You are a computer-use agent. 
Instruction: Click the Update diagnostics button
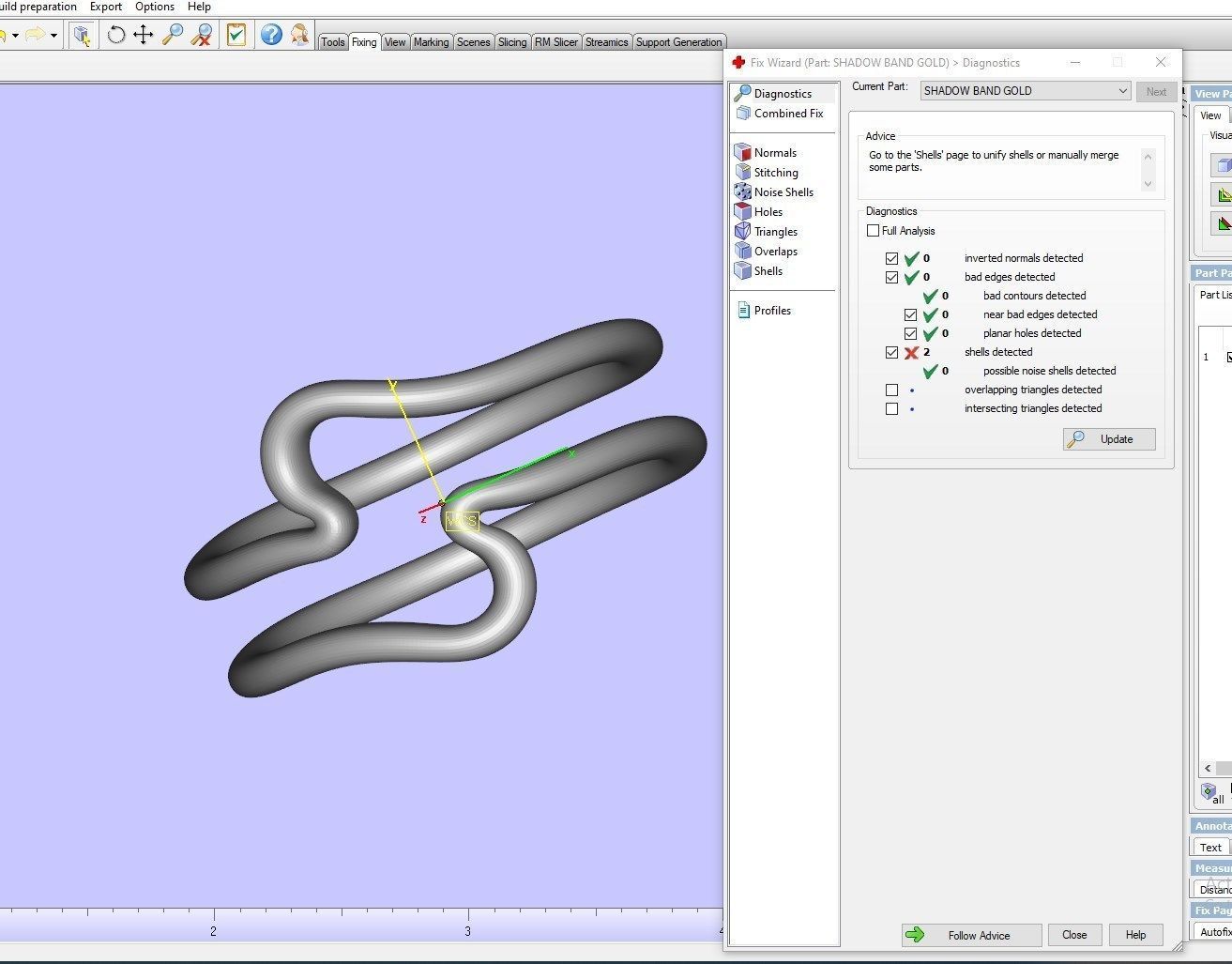tap(1109, 439)
